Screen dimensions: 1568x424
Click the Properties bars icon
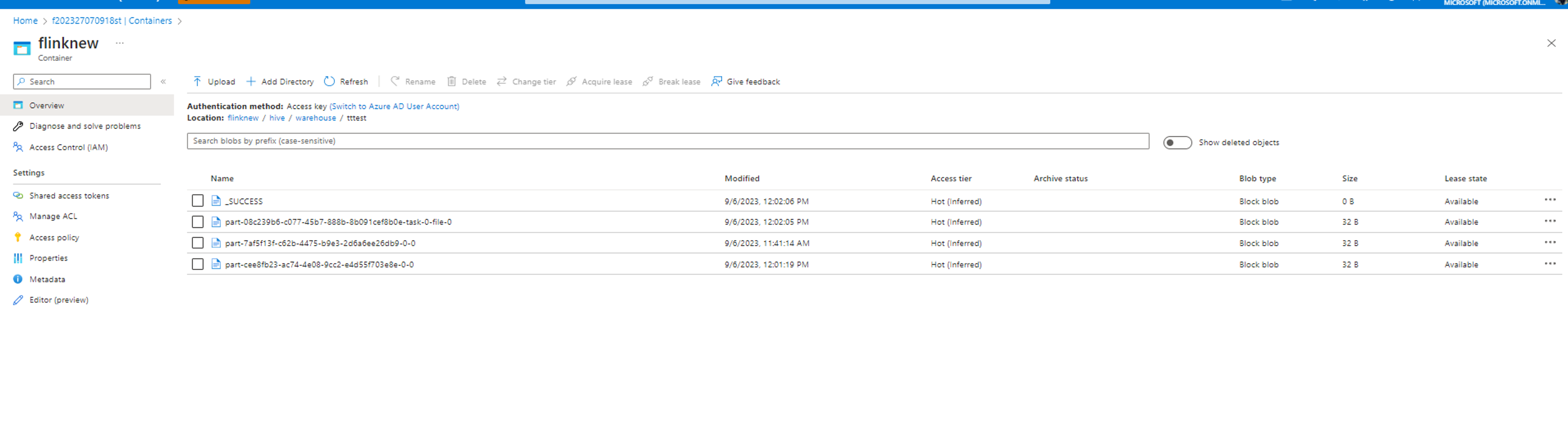pos(18,258)
